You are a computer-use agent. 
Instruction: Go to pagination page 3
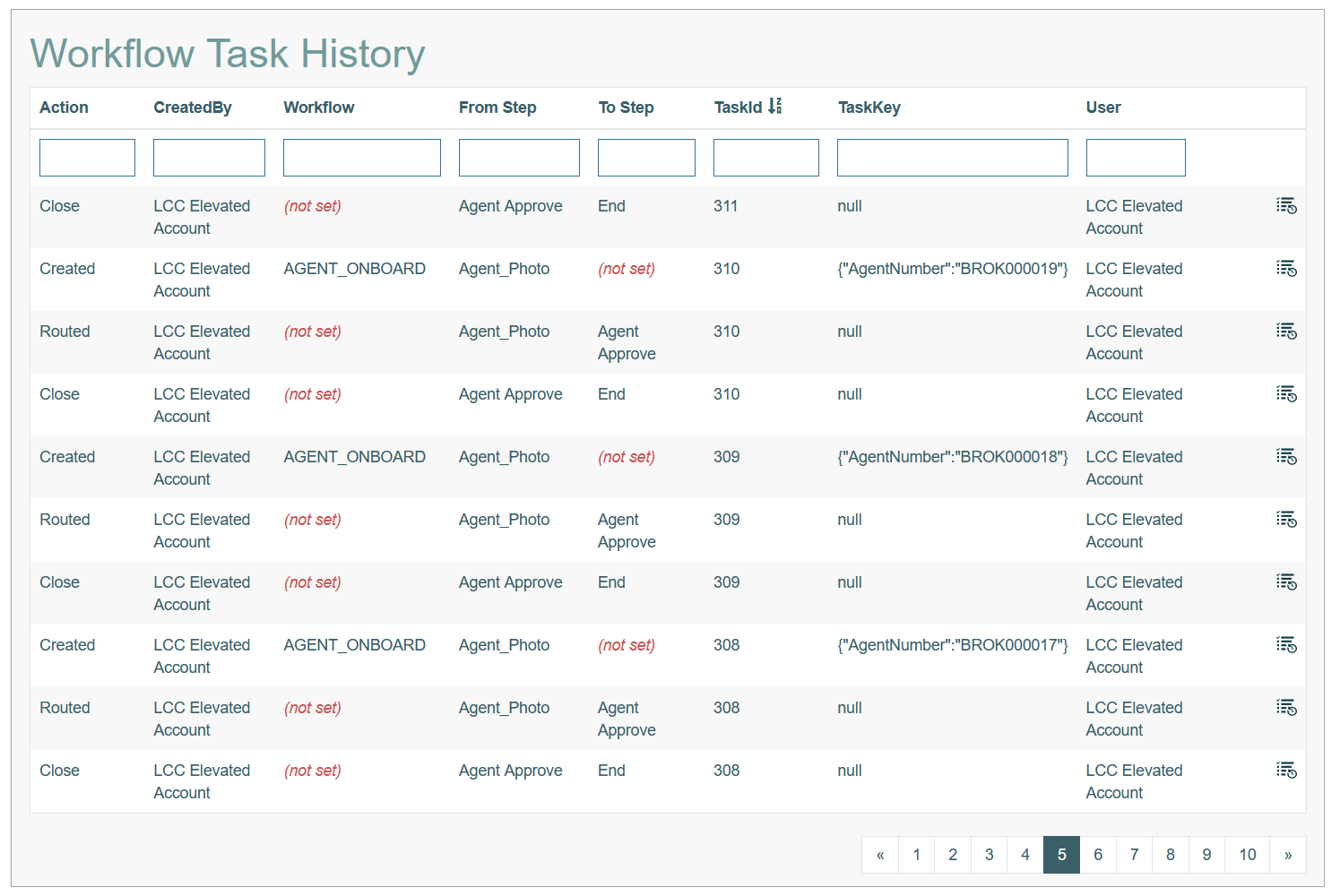(x=990, y=855)
